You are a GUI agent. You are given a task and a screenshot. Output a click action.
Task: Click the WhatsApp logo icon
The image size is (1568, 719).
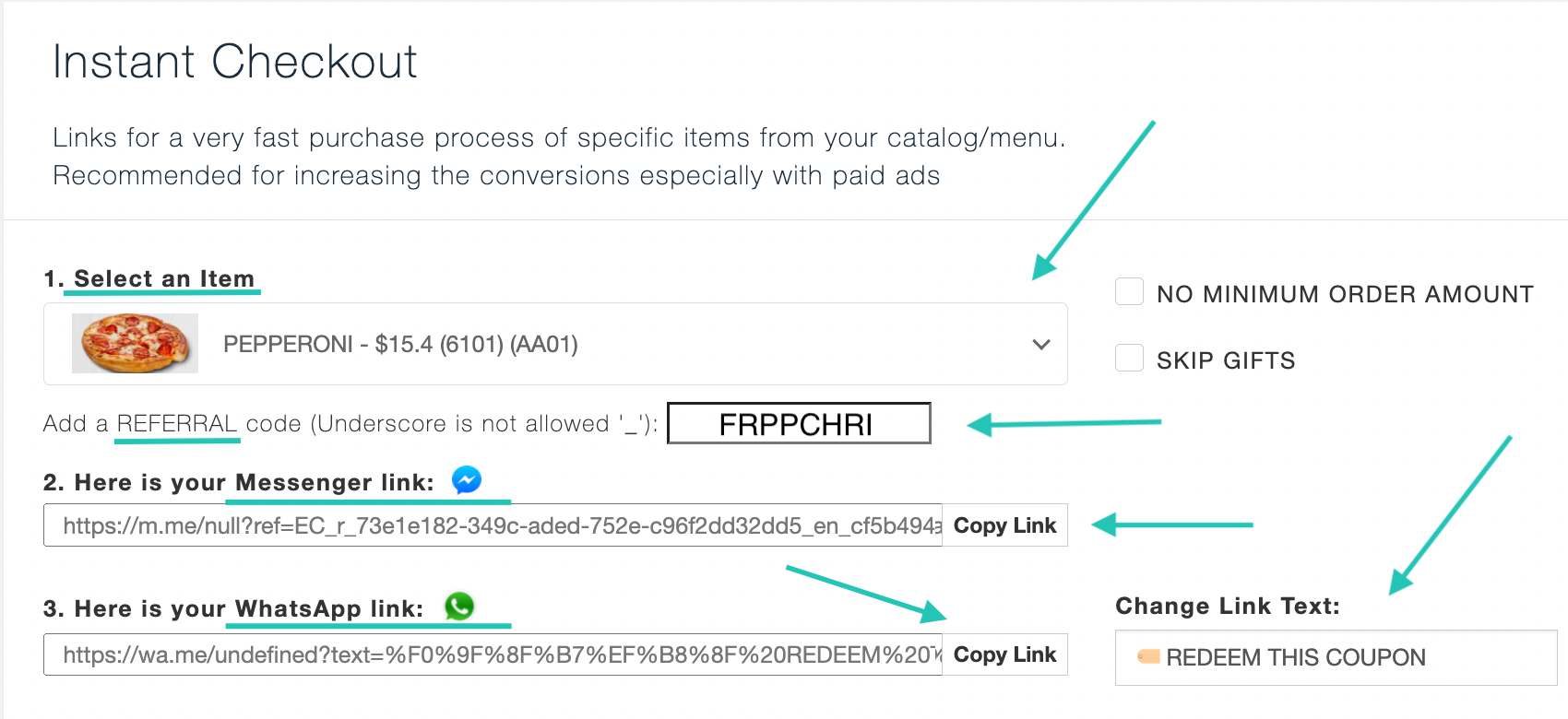click(x=459, y=606)
